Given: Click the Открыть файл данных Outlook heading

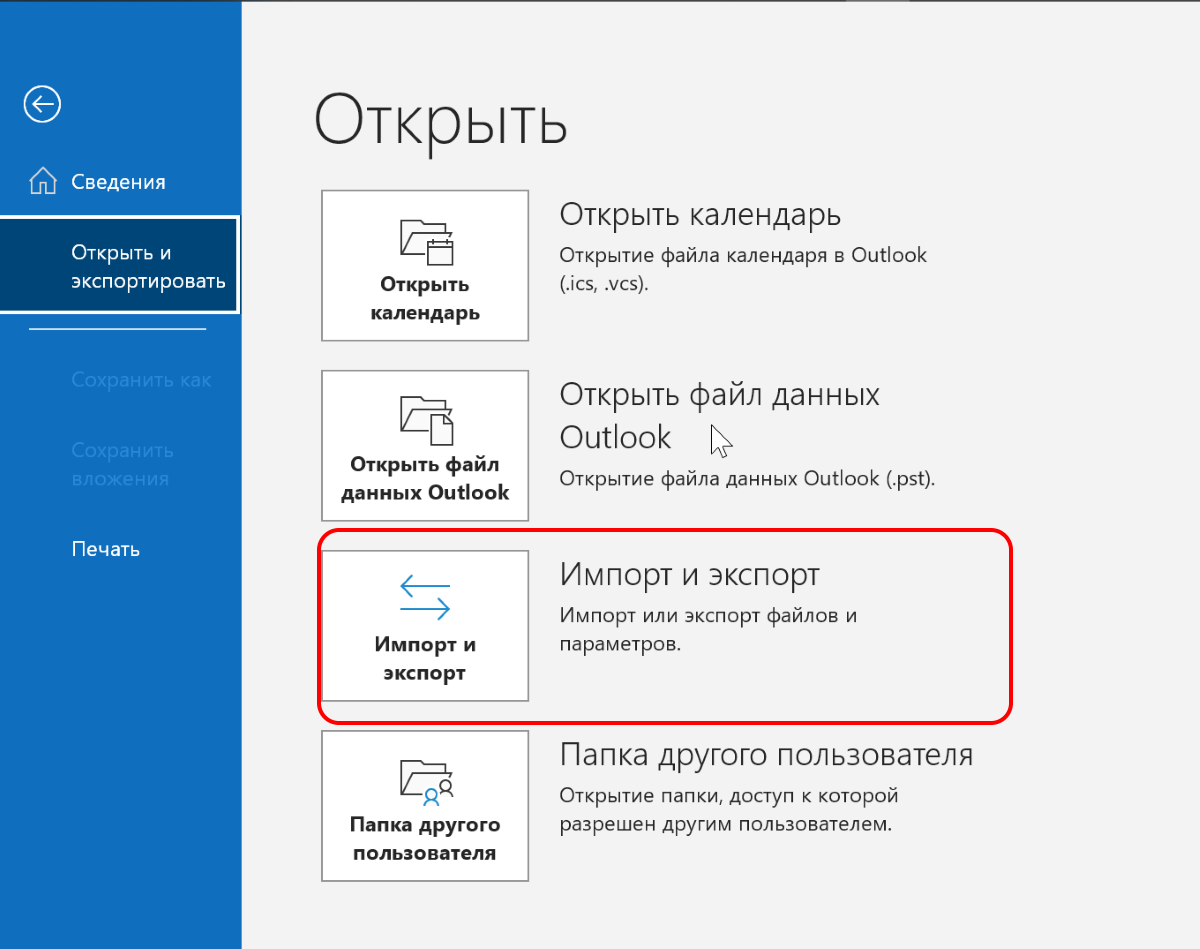Looking at the screenshot, I should 720,415.
